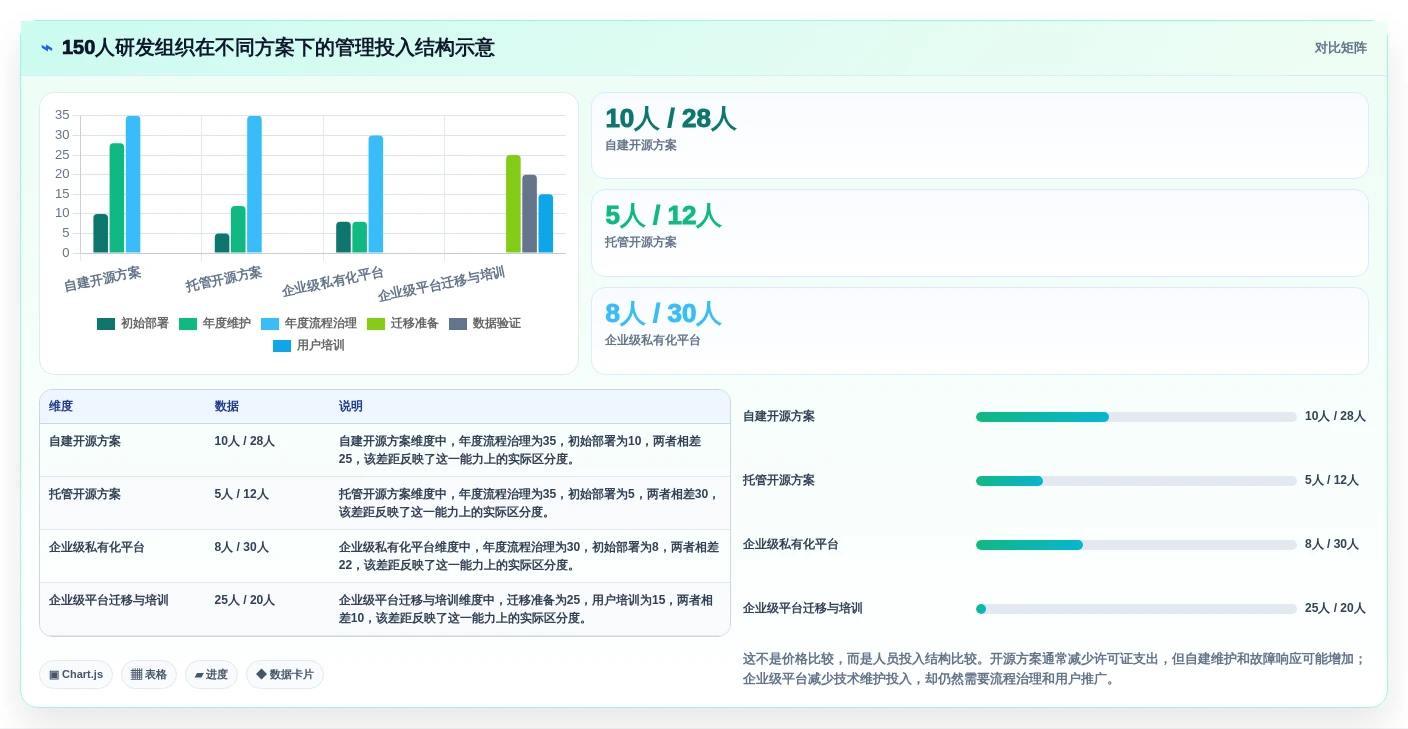Click the 数据 column header
The width and height of the screenshot is (1408, 729).
coord(227,407)
